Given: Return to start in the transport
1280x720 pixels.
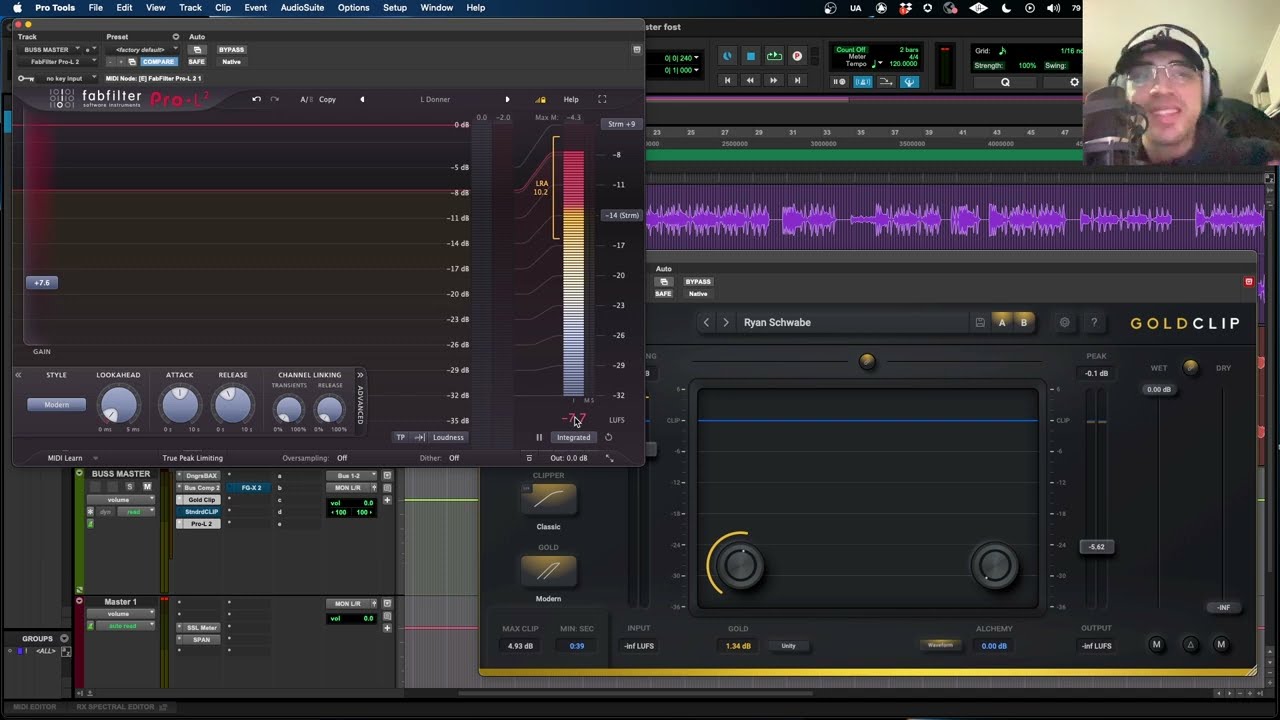Looking at the screenshot, I should 727,80.
